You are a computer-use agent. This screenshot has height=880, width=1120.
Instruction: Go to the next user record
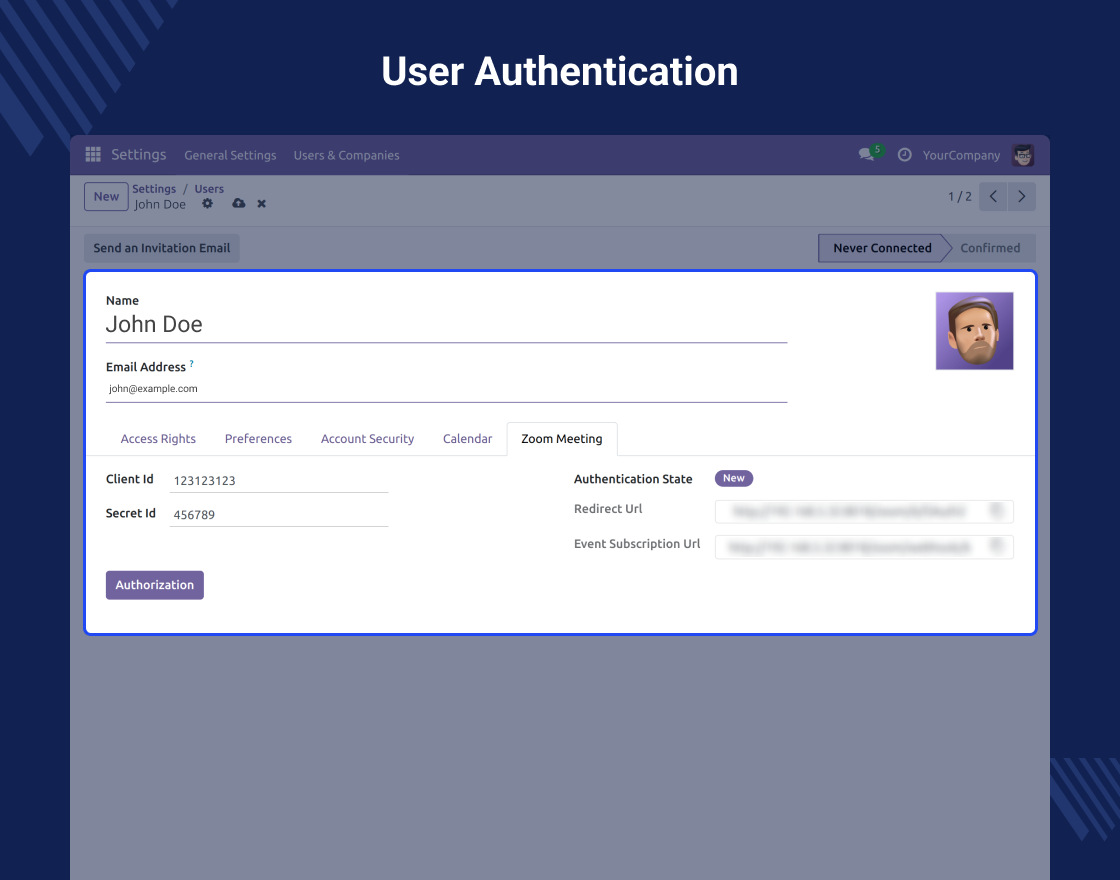pyautogui.click(x=1021, y=197)
